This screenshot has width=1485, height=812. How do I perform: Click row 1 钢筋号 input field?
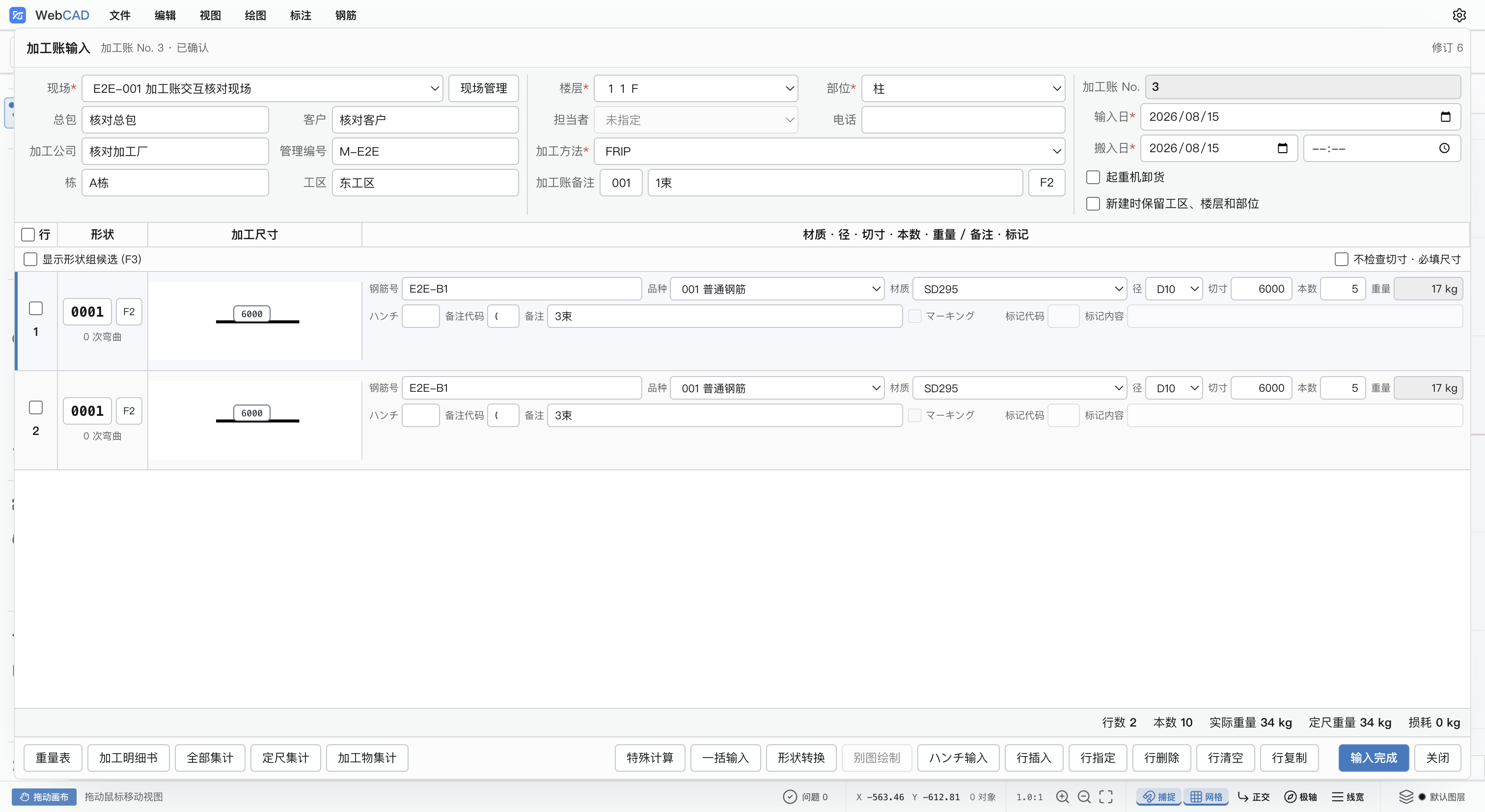coord(522,289)
